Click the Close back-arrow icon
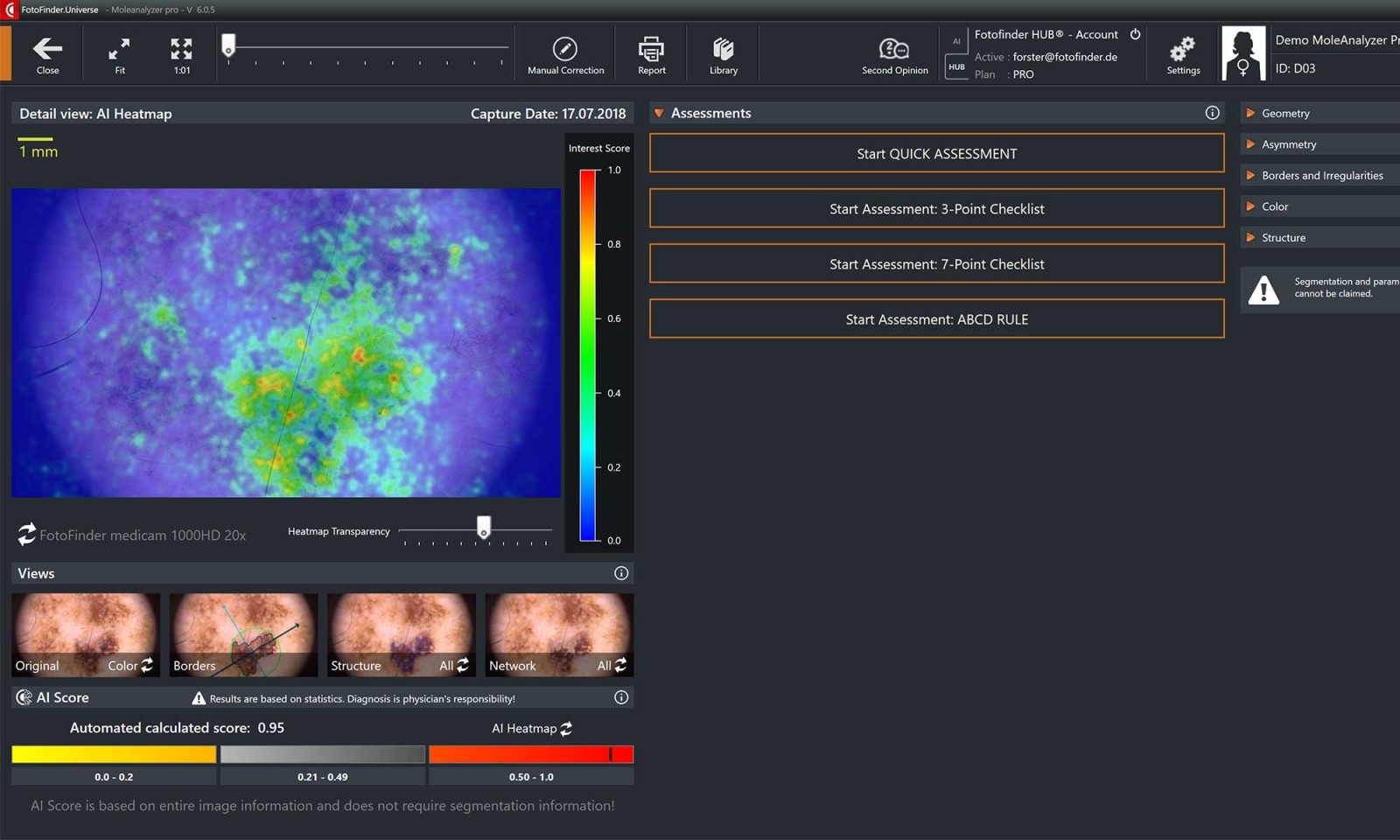This screenshot has width=1400, height=840. pos(47,48)
